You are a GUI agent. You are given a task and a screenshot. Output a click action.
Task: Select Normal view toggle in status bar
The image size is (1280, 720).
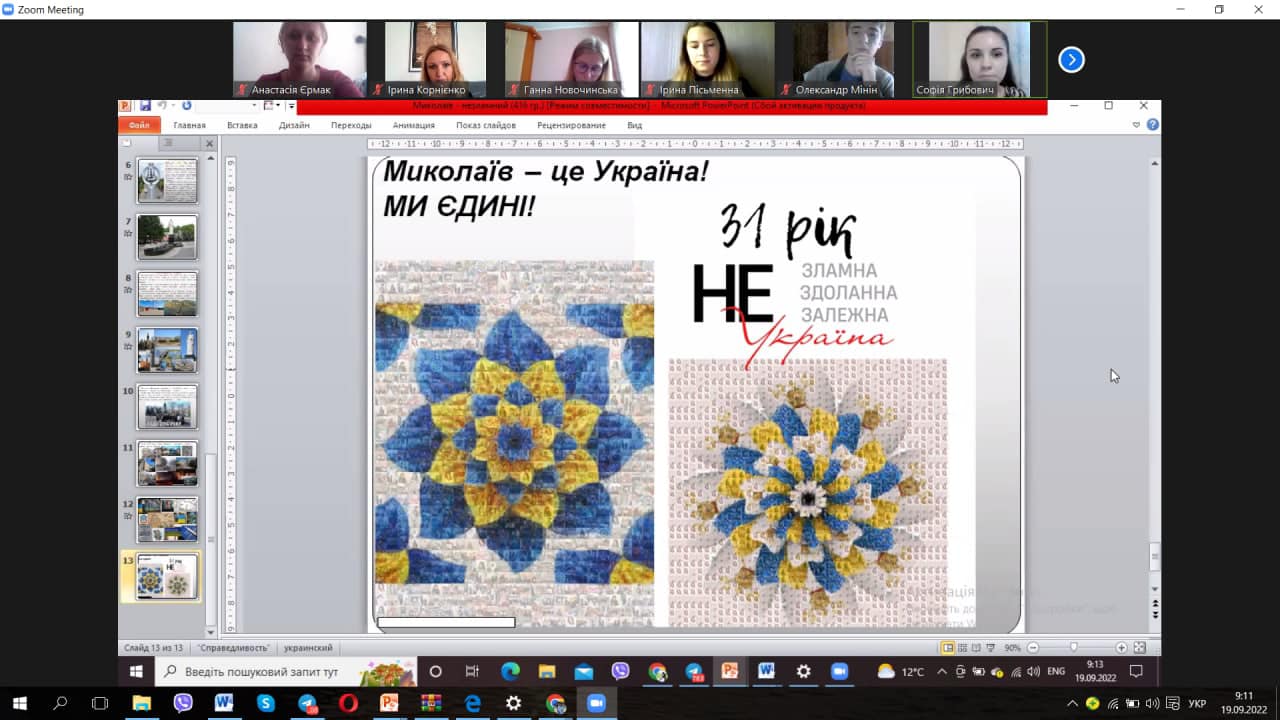pos(948,648)
